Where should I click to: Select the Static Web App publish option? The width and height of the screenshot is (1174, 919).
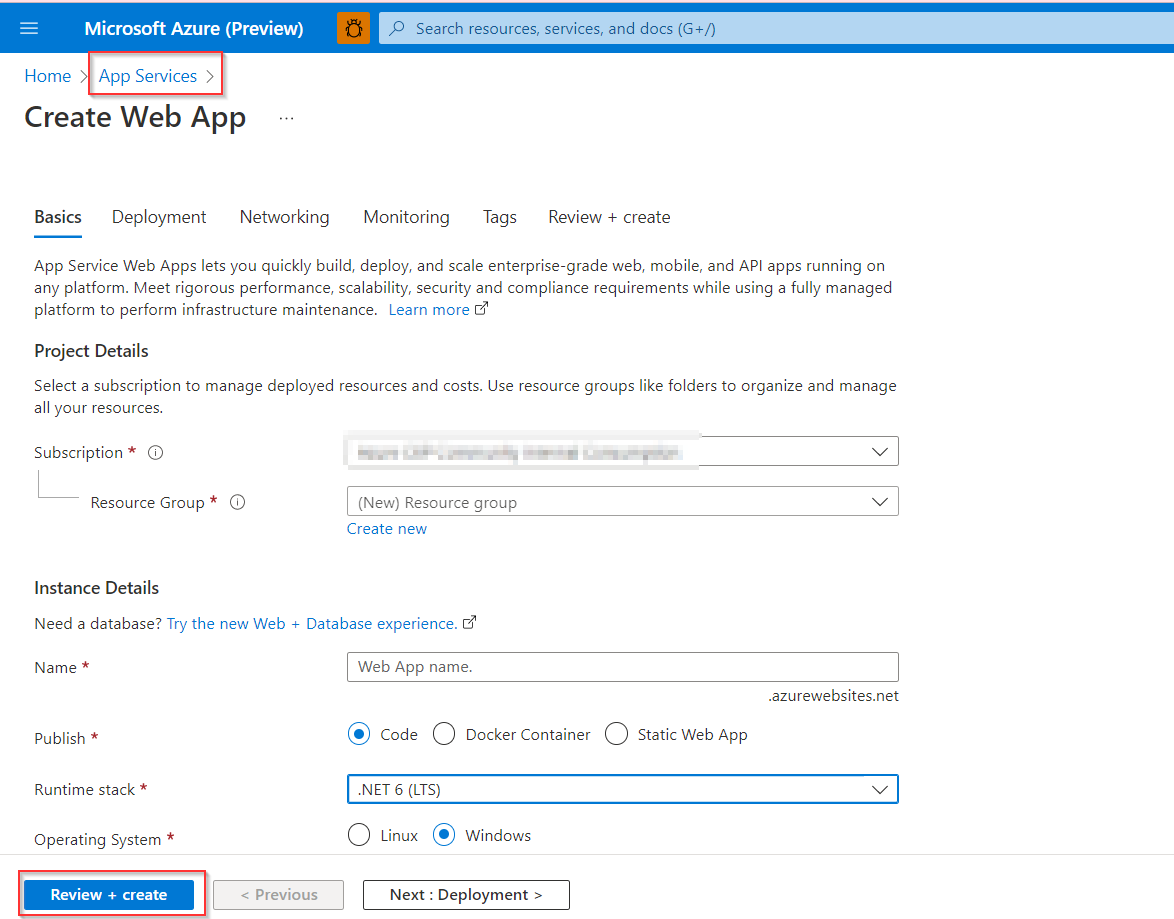(x=616, y=734)
